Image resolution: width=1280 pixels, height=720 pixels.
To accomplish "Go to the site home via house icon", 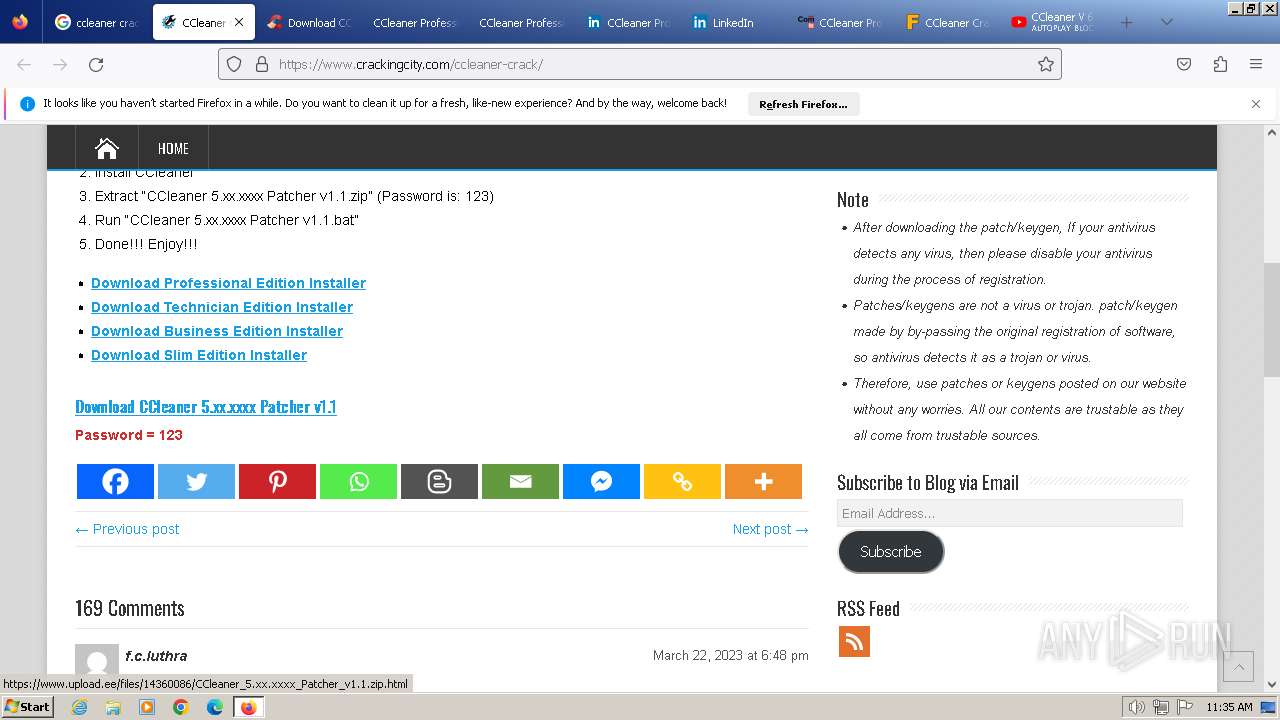I will point(107,148).
